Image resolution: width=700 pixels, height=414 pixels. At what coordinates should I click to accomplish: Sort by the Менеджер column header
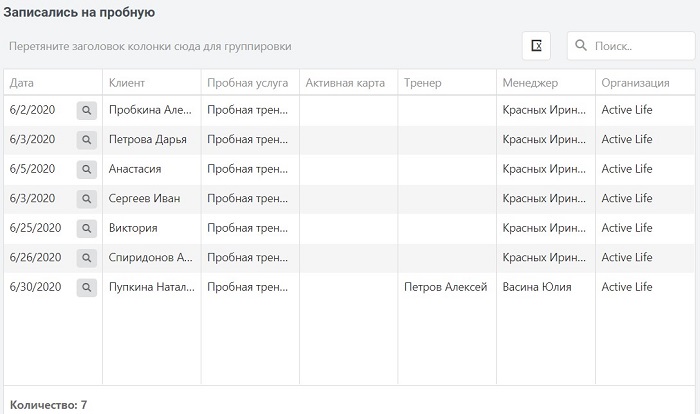[x=546, y=83]
